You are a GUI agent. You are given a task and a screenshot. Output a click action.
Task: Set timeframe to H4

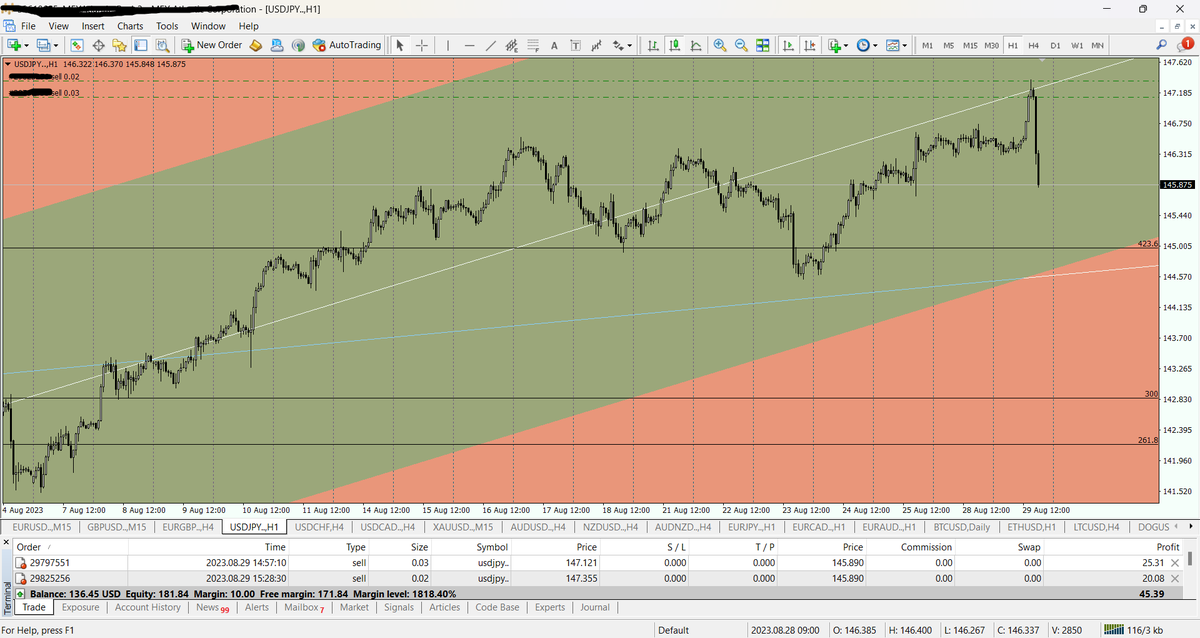[1034, 45]
